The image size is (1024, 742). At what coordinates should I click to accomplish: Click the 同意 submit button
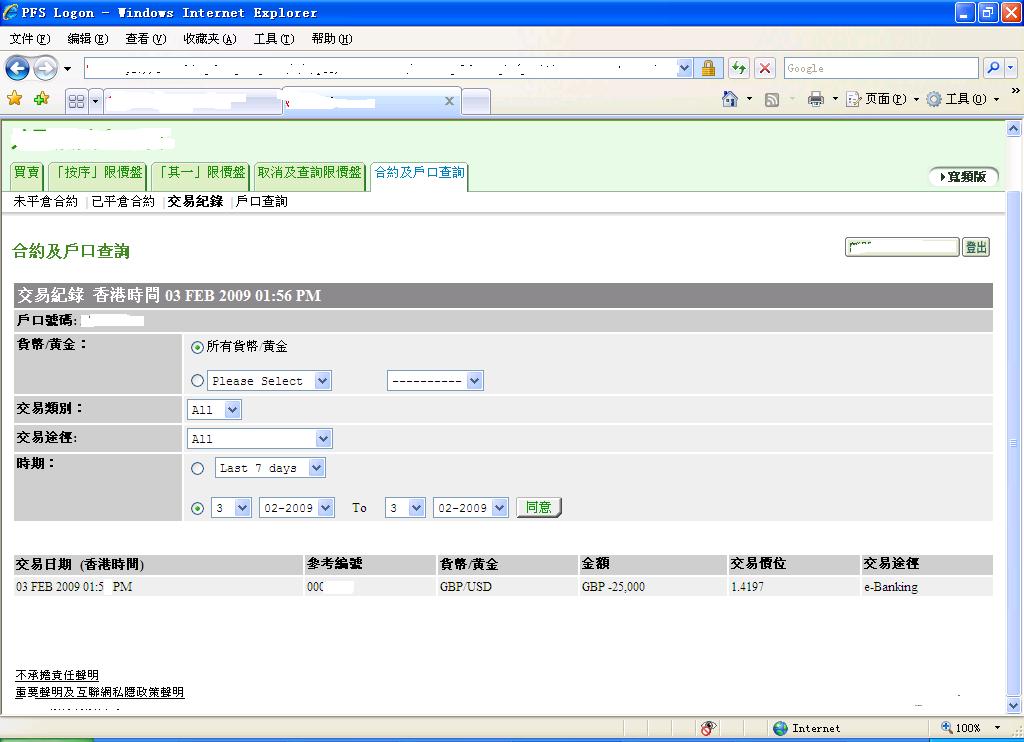pyautogui.click(x=539, y=508)
